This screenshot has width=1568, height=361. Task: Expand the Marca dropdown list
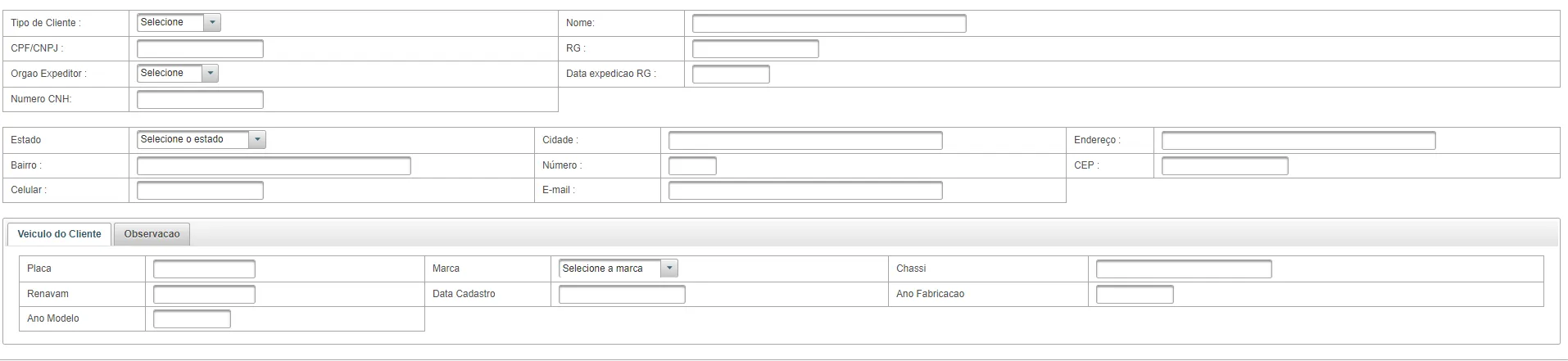point(618,268)
